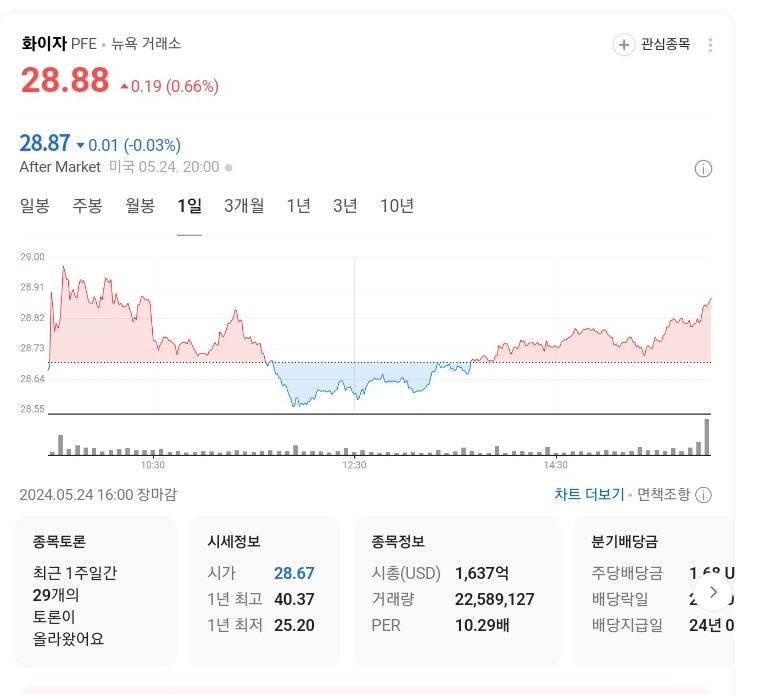Viewport: 769px width, 695px height.
Task: Click the 0.19 (0.66%) change value
Action: [175, 86]
